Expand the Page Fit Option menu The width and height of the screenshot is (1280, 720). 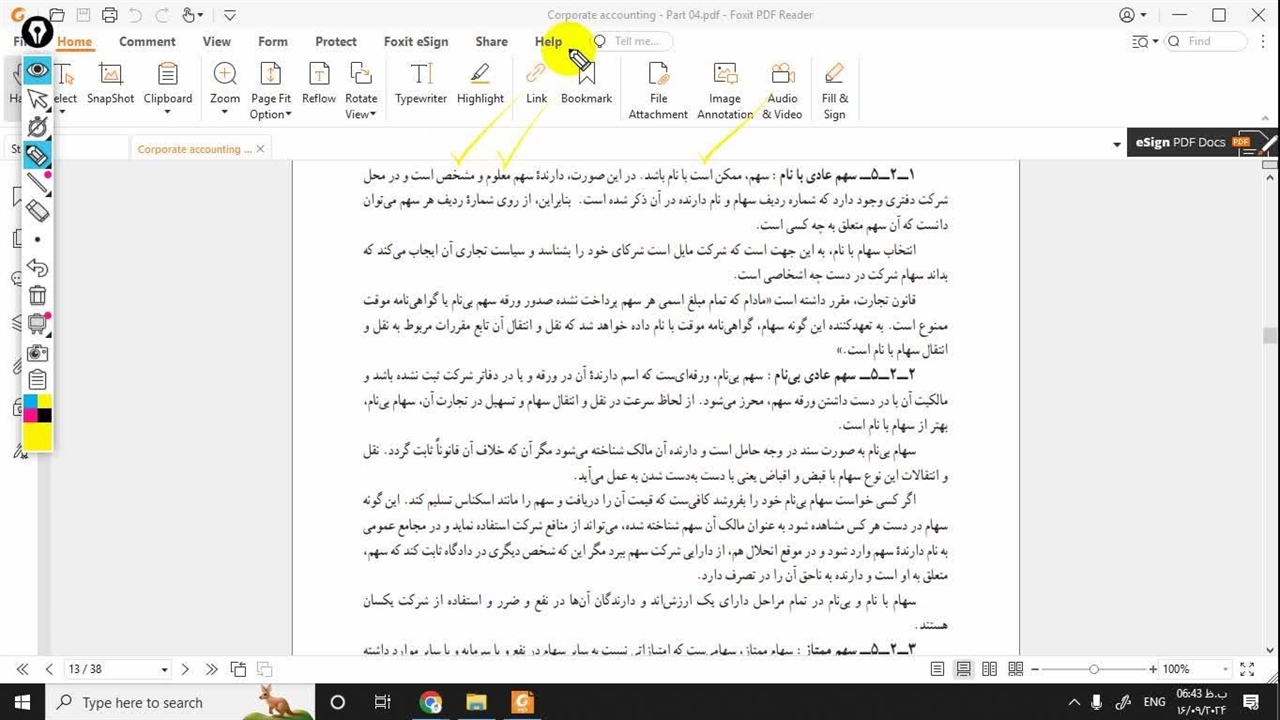tap(271, 114)
